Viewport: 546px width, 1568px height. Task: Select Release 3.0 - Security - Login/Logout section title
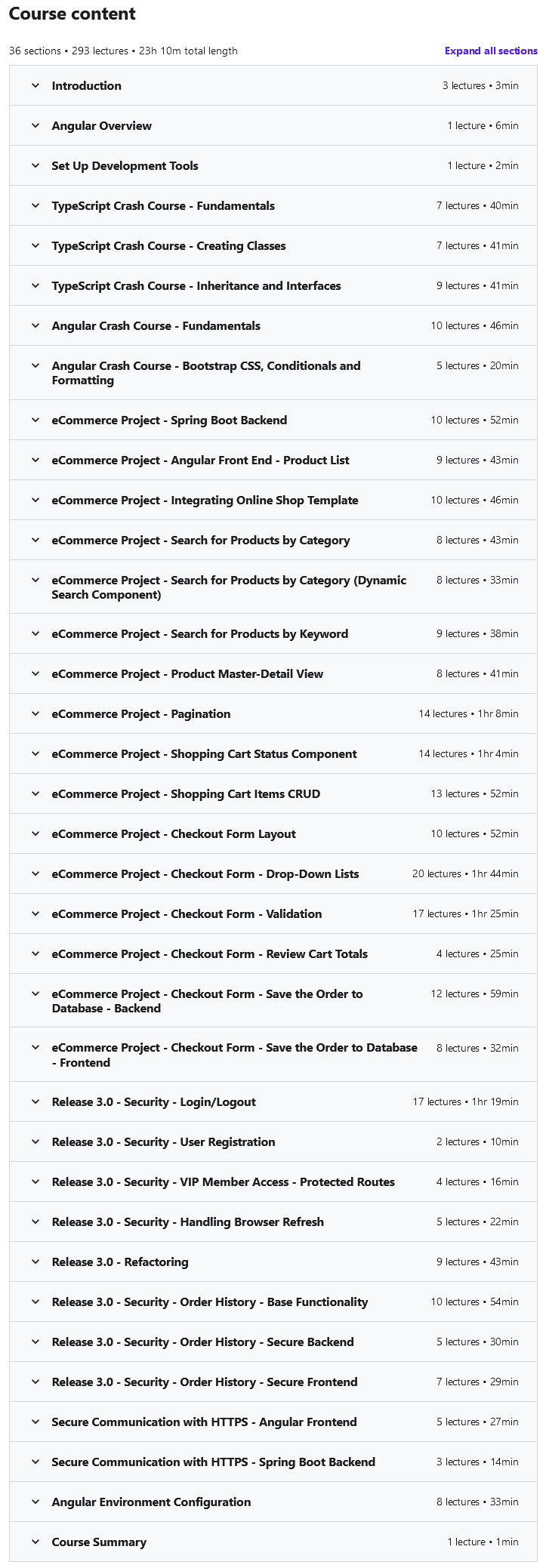point(154,1102)
